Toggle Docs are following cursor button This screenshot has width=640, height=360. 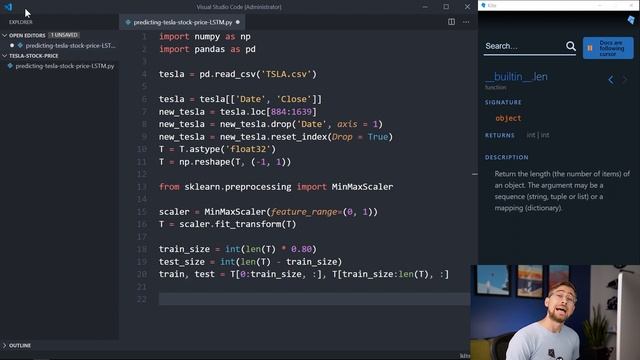(x=608, y=48)
